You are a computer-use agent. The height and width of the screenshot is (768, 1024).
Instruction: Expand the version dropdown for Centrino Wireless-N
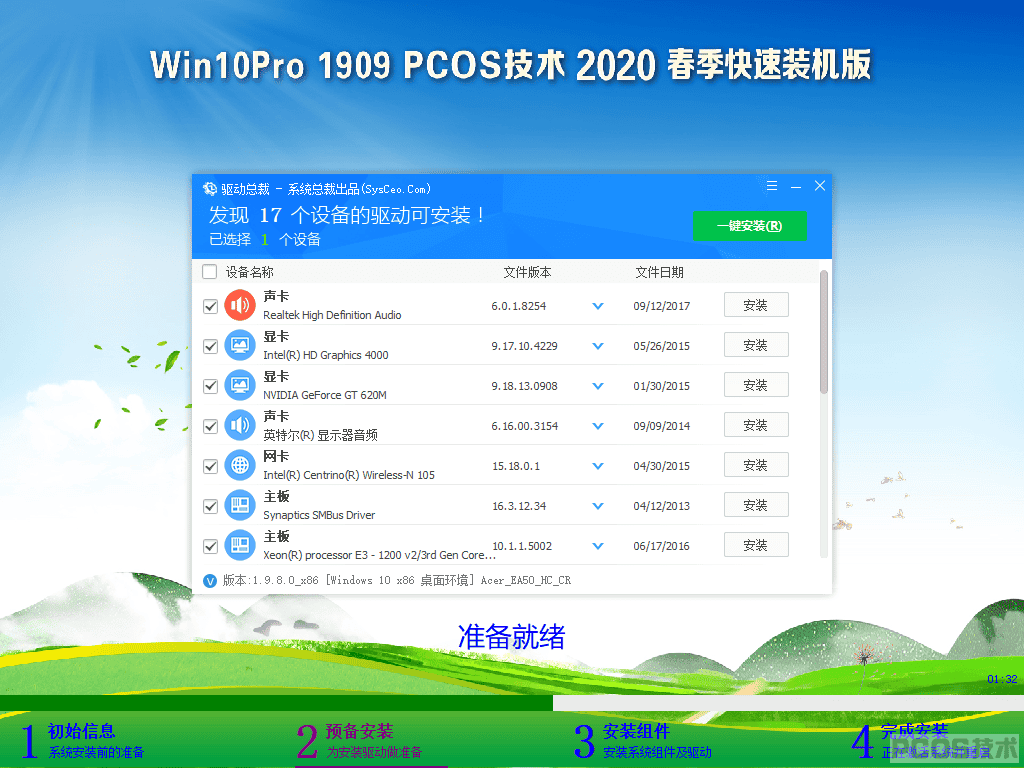[598, 466]
